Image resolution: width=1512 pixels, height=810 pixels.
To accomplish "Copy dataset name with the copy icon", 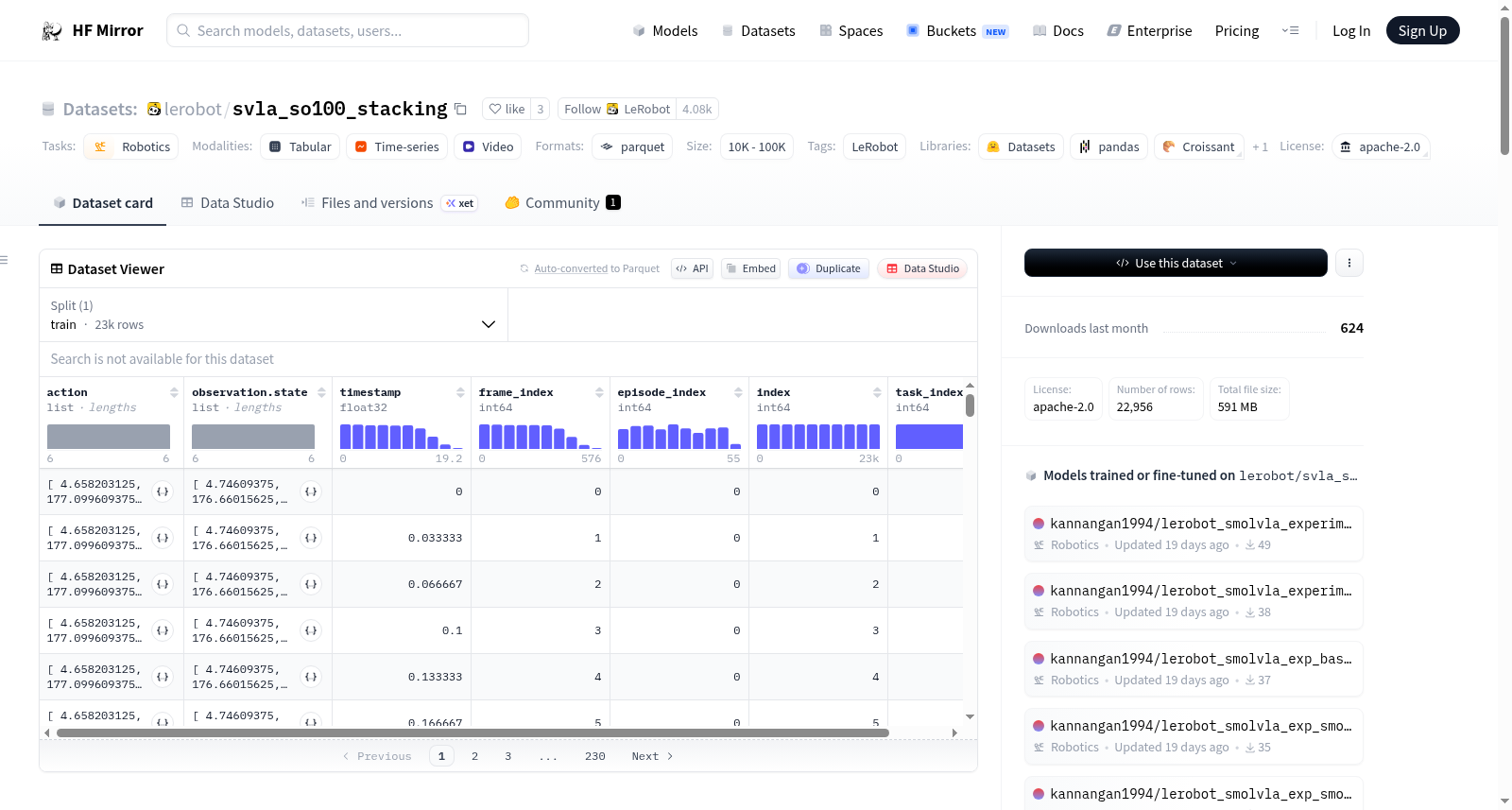I will [x=460, y=109].
